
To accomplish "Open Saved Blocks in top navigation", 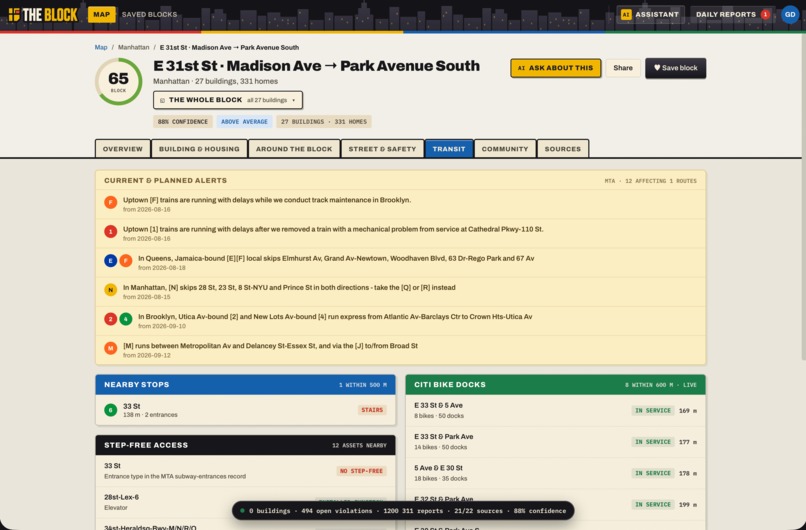I will click(149, 14).
